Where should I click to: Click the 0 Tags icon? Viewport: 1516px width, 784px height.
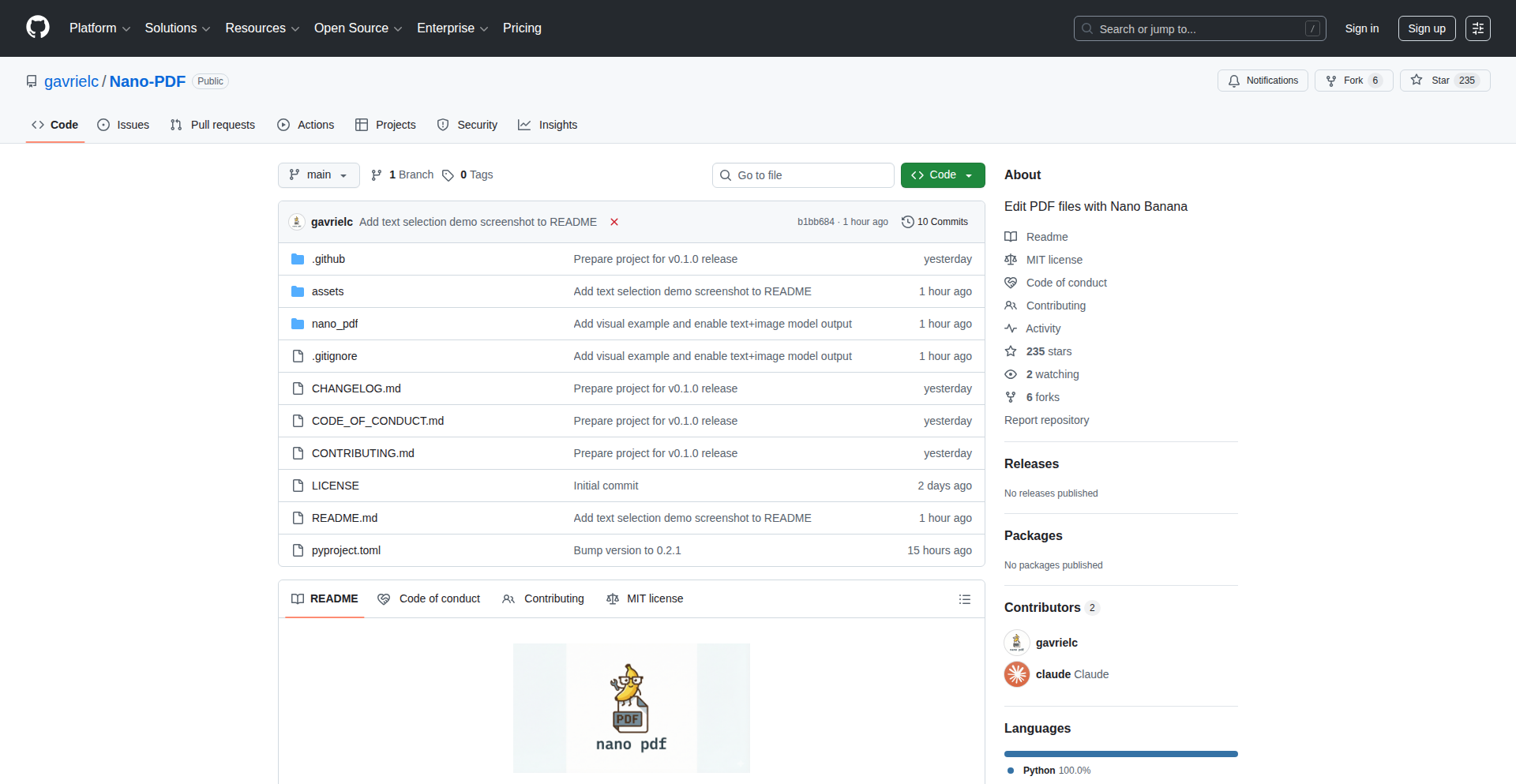448,175
